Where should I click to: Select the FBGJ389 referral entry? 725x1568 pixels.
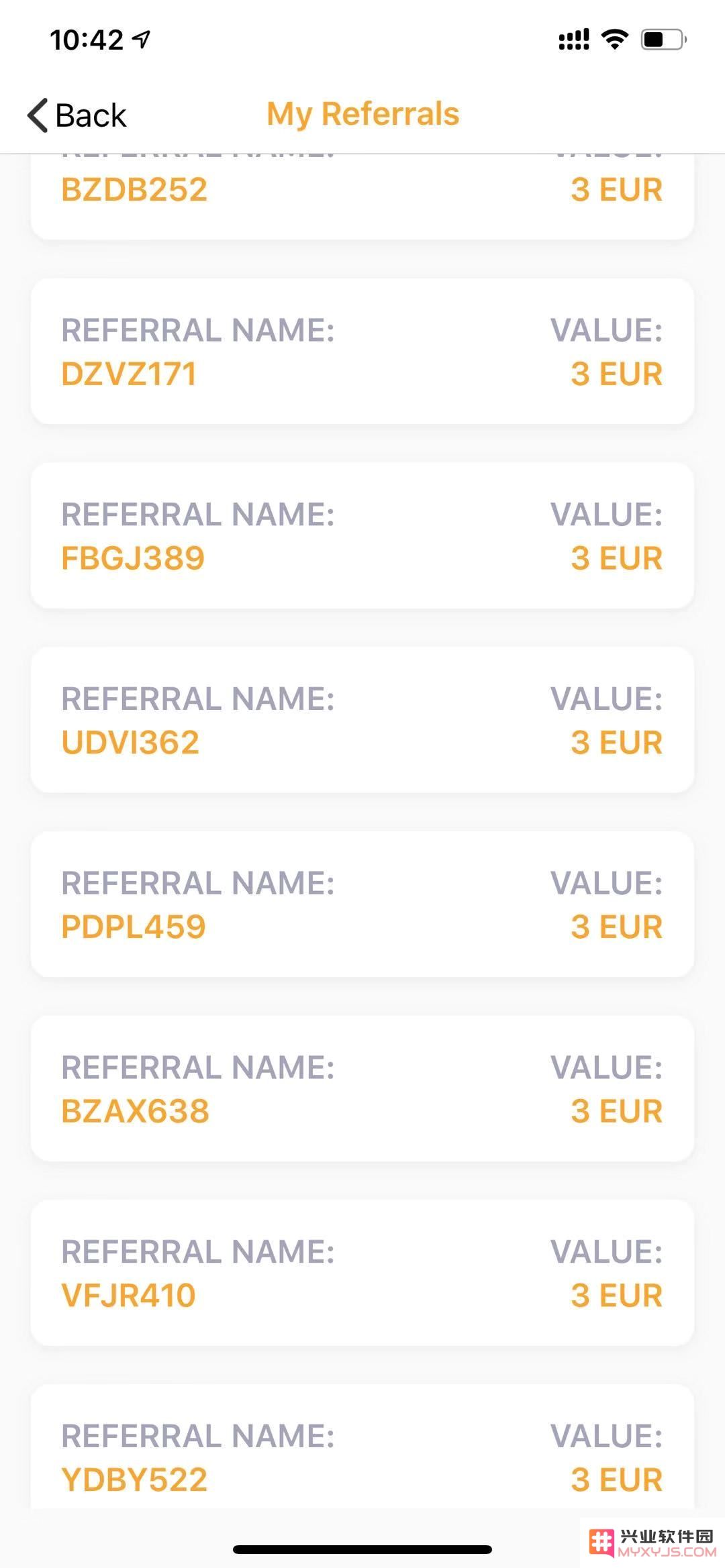[x=362, y=535]
